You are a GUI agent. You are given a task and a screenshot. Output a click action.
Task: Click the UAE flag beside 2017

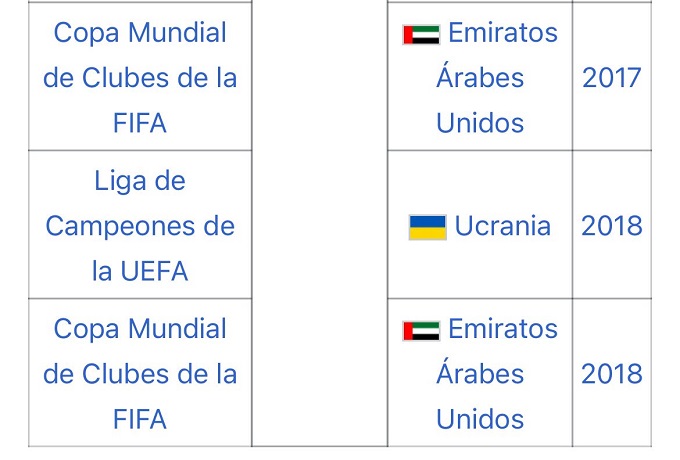click(421, 34)
